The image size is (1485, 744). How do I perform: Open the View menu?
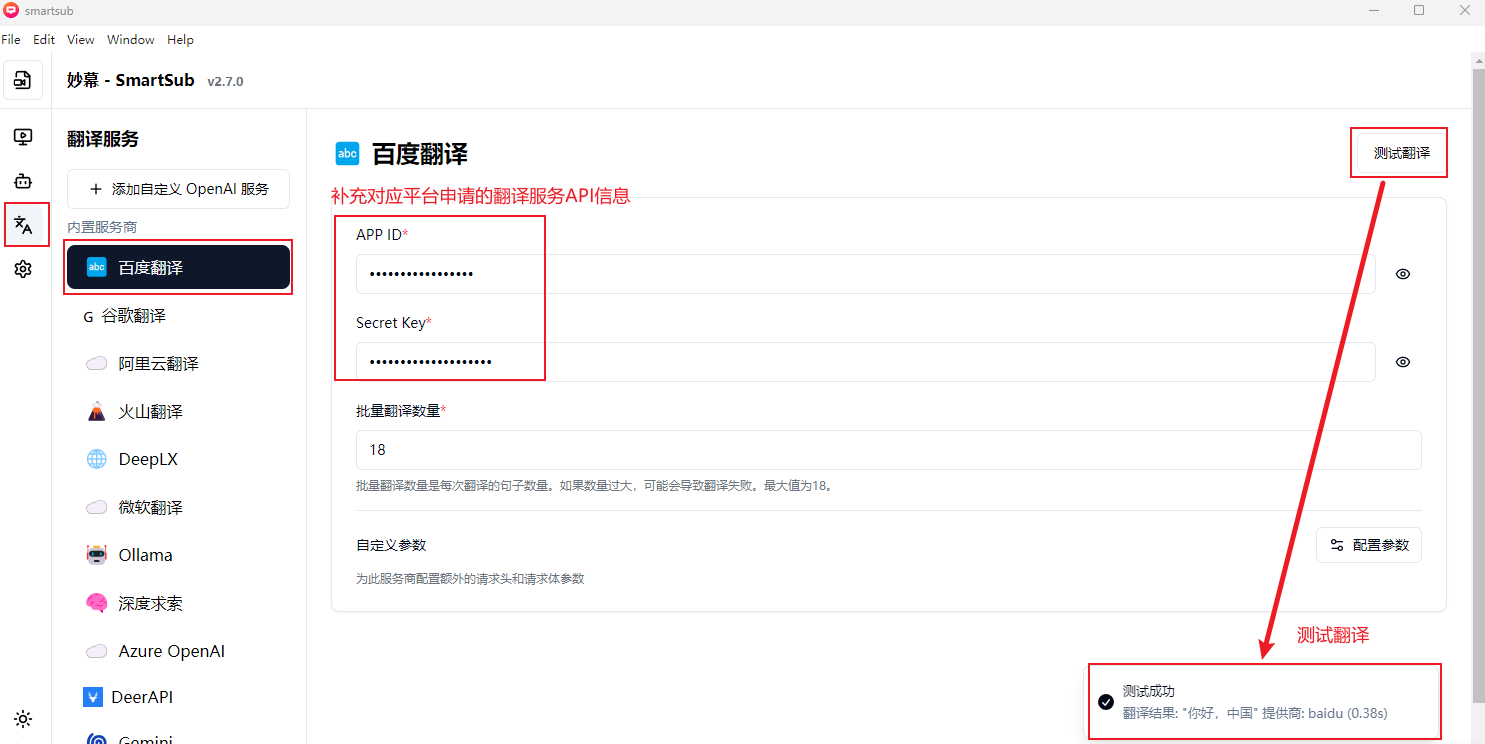81,40
